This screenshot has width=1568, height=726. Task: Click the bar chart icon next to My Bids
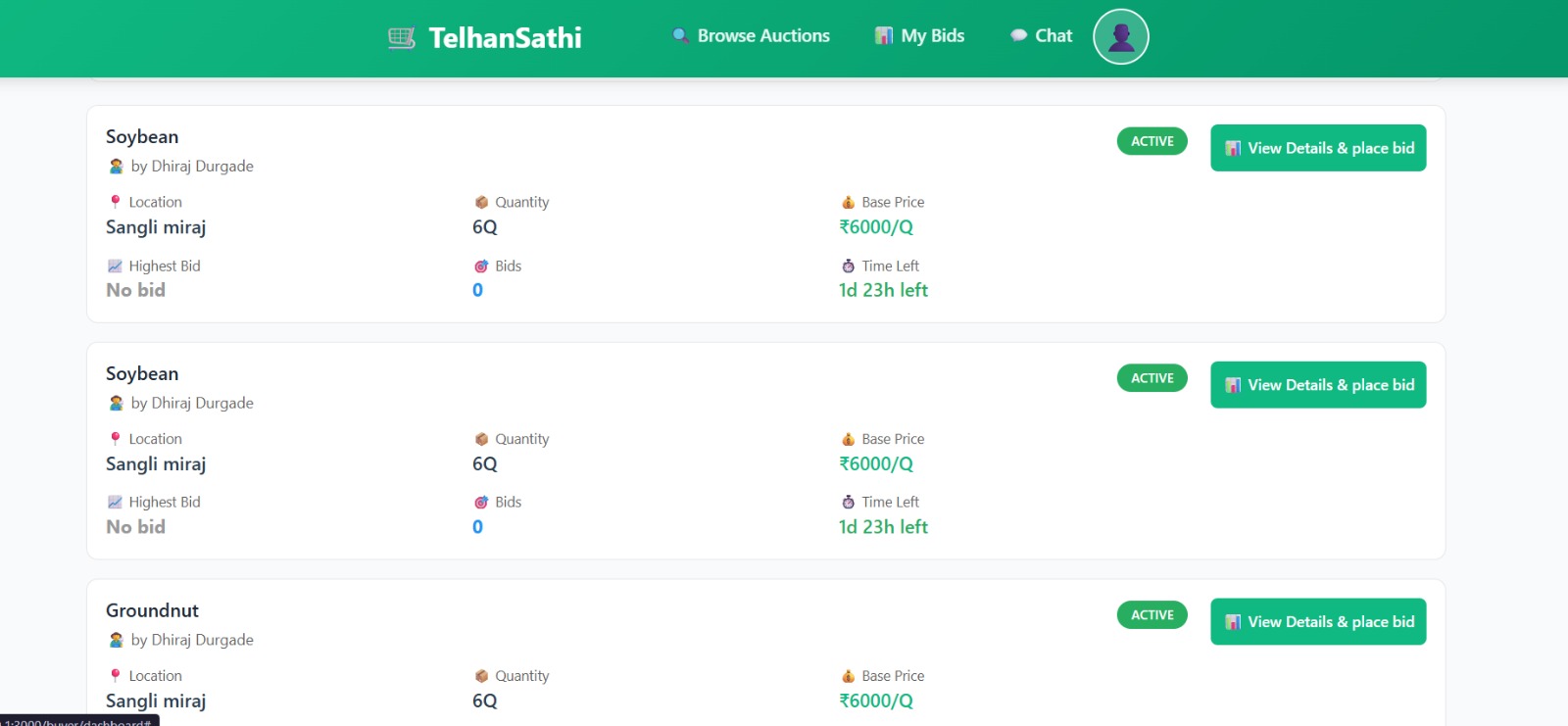coord(883,35)
